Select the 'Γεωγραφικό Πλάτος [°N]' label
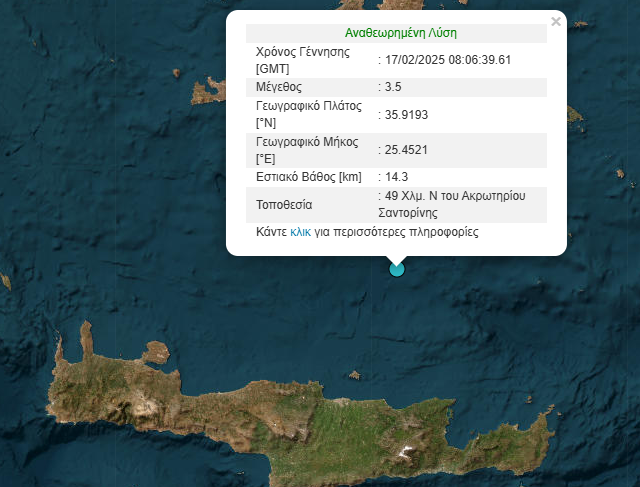640x487 pixels. point(309,114)
